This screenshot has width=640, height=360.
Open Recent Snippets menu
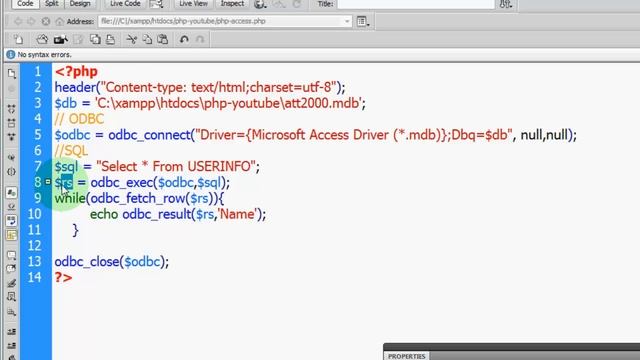click(x=11, y=297)
